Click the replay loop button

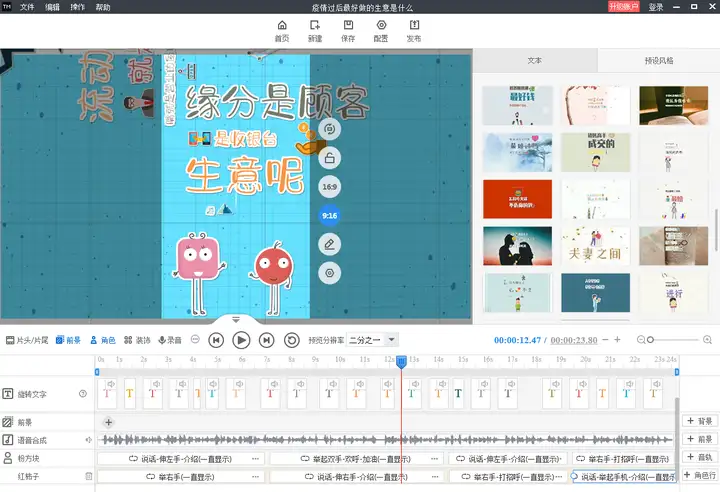pyautogui.click(x=292, y=340)
